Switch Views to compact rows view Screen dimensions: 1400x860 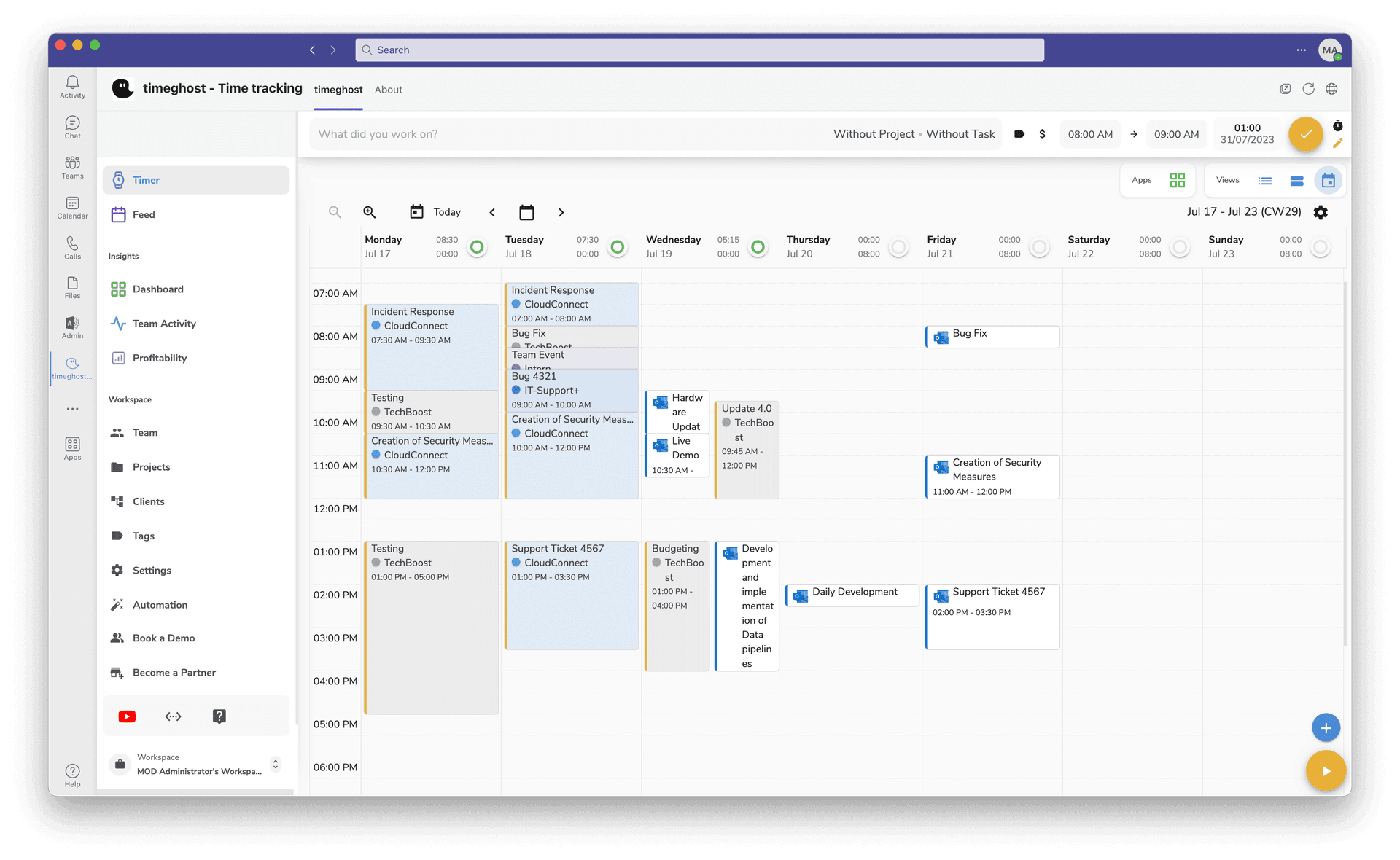(x=1296, y=180)
